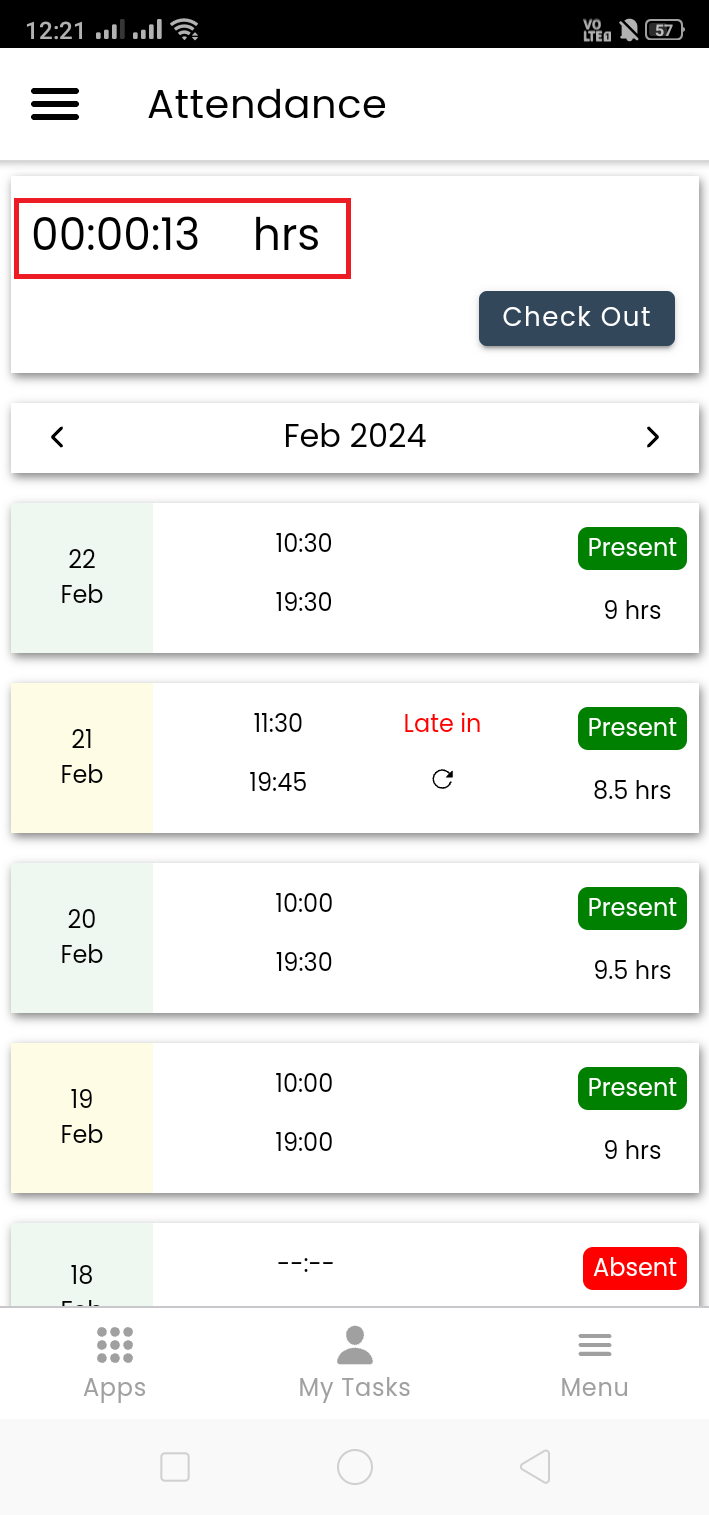Tap the 00:00:13 hrs timer display

182,237
